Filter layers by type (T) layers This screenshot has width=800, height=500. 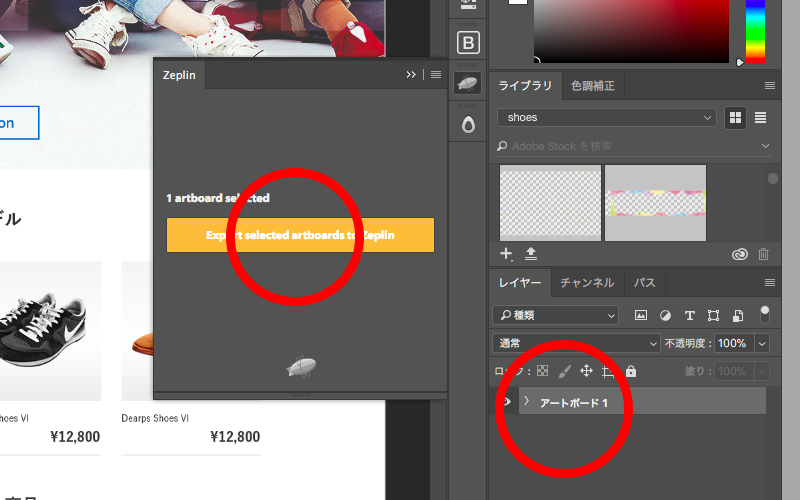tap(689, 316)
